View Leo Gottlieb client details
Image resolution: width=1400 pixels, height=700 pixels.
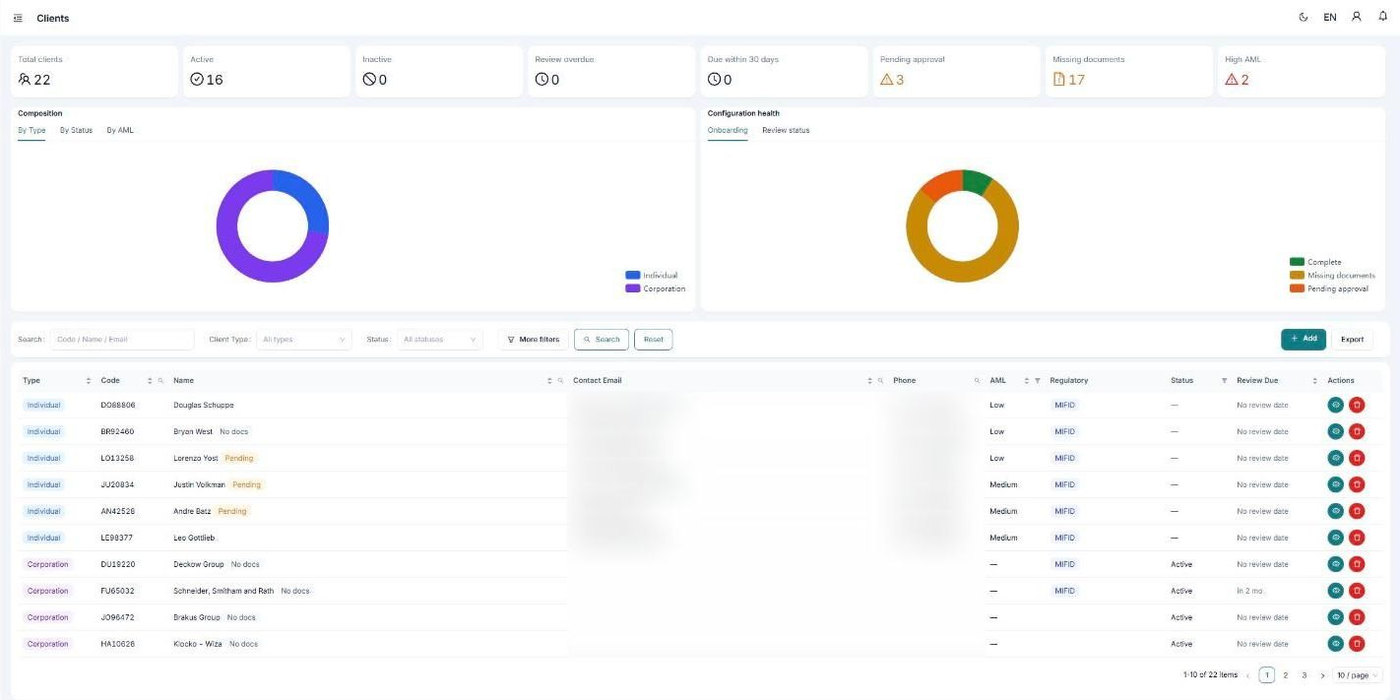(x=1335, y=537)
